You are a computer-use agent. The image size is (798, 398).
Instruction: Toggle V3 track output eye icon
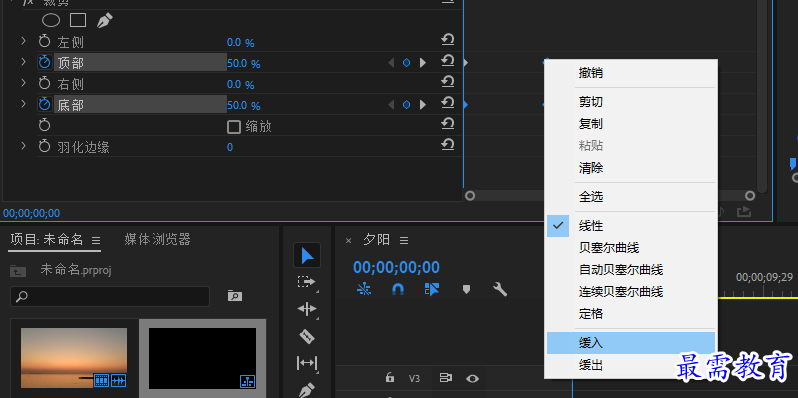[473, 378]
